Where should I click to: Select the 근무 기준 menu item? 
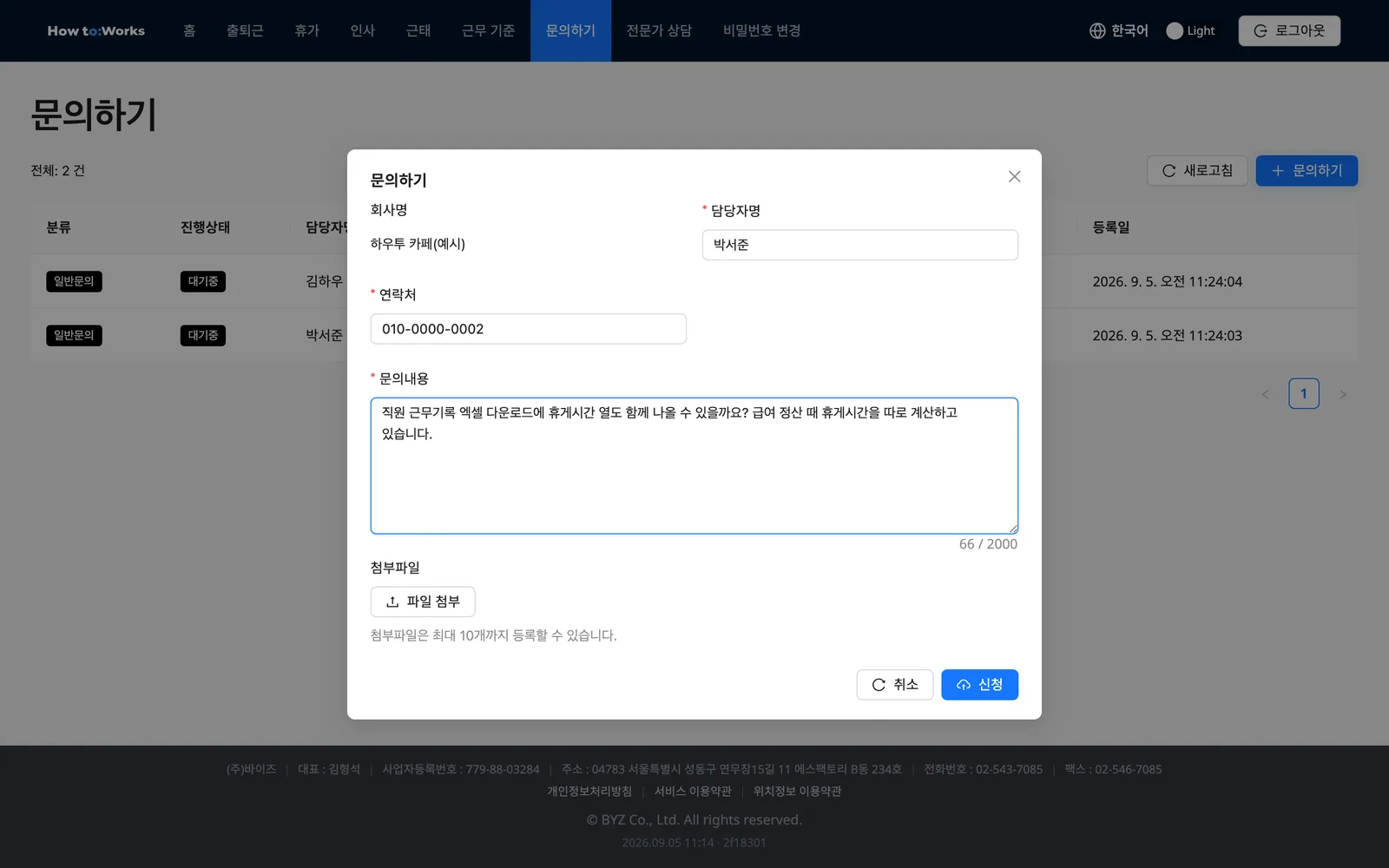click(x=488, y=30)
